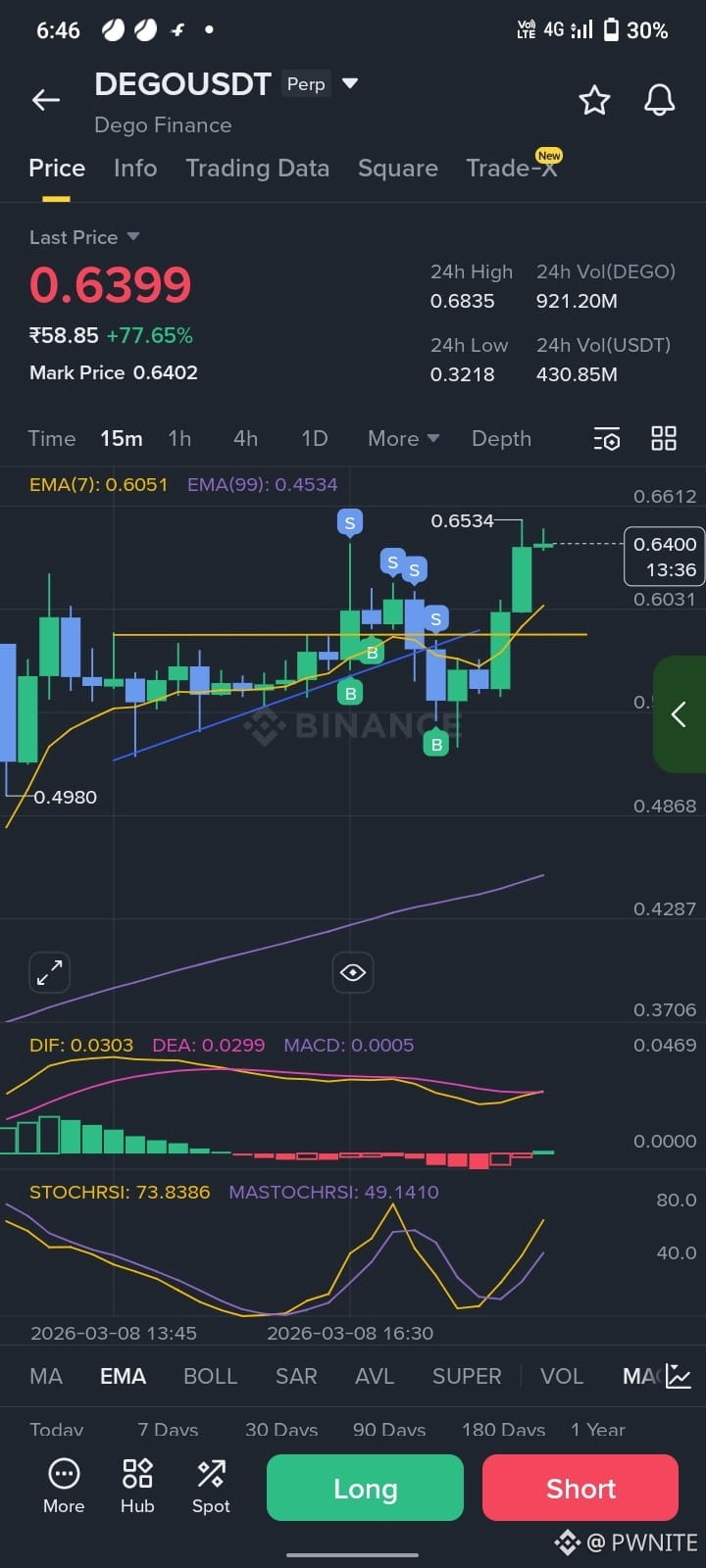Open Trading Data tab
The height and width of the screenshot is (1568, 706).
(x=257, y=168)
